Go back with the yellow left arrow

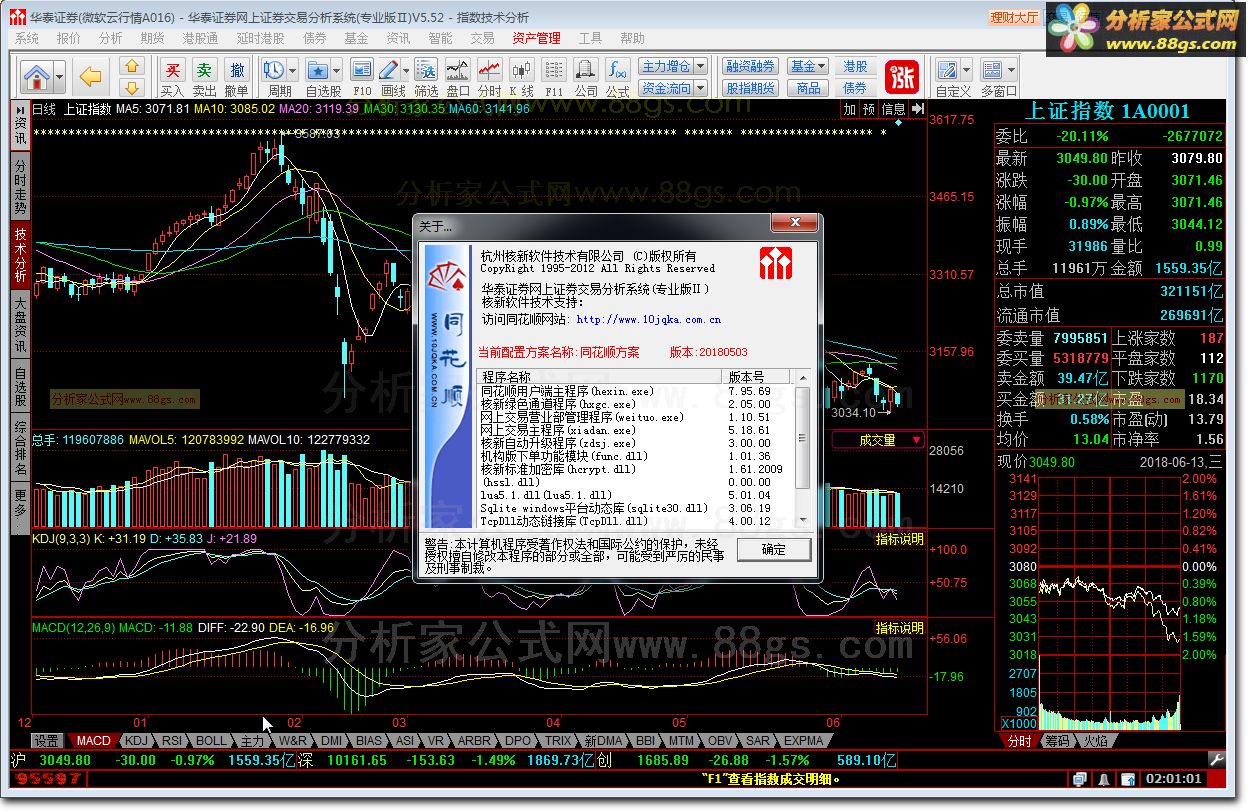point(91,76)
